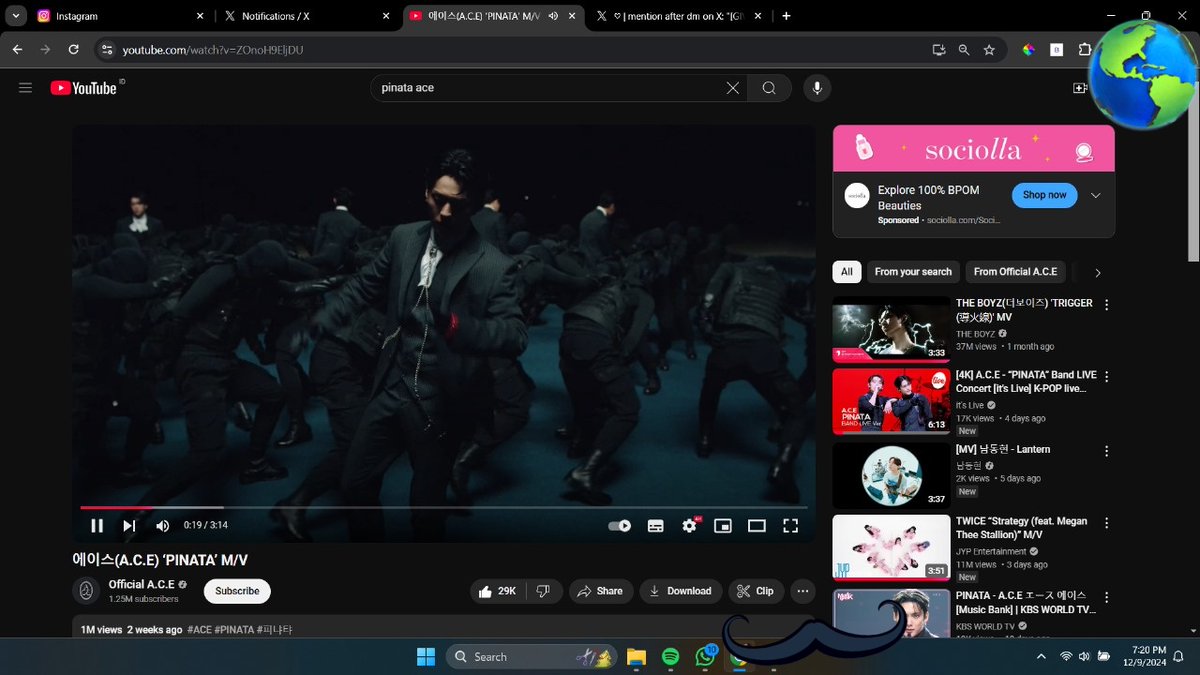This screenshot has width=1200, height=675.
Task: Open the browser extensions puzzle icon
Action: (1084, 49)
